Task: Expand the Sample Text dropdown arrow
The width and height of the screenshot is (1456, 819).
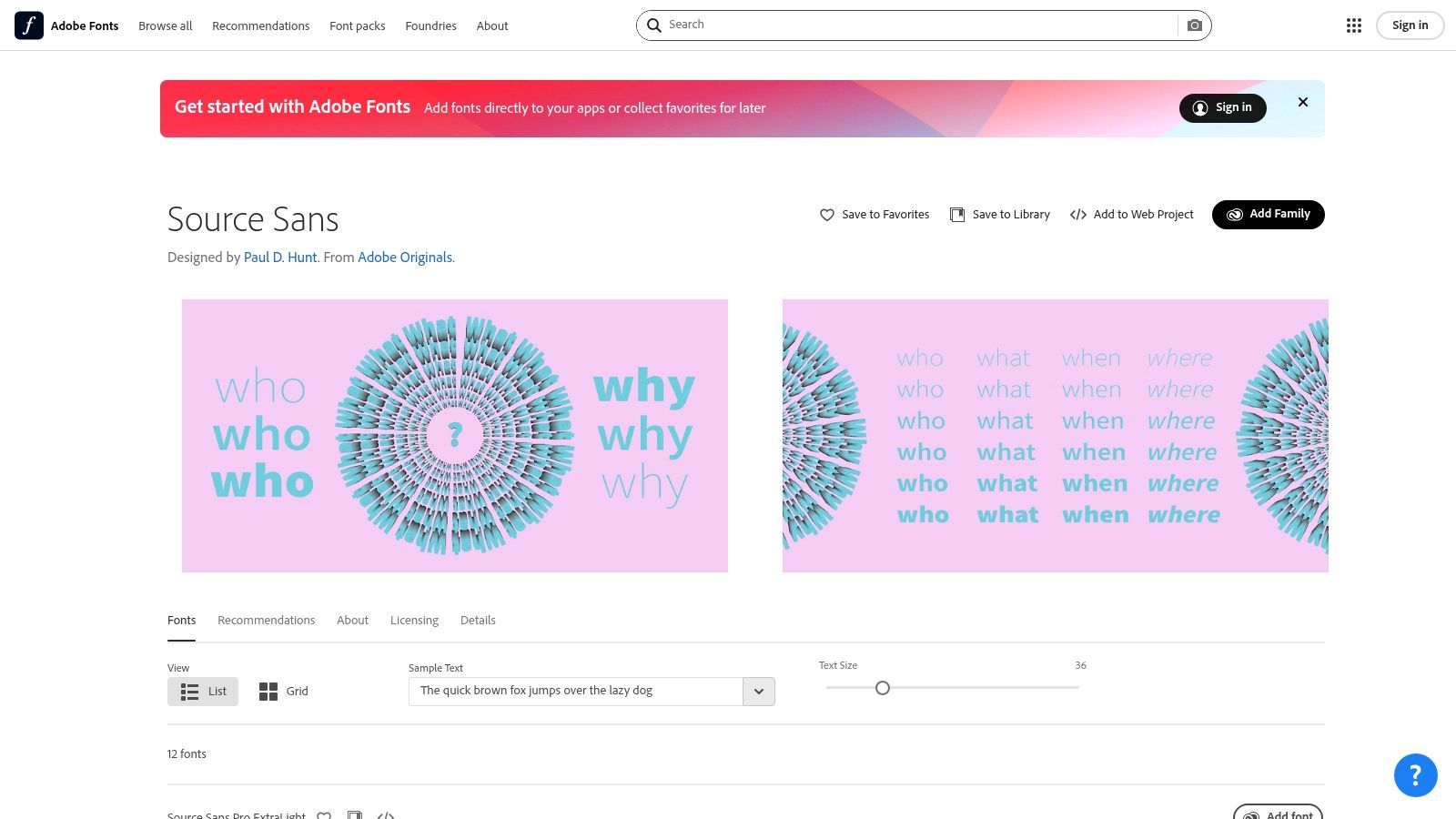Action: [x=758, y=692]
